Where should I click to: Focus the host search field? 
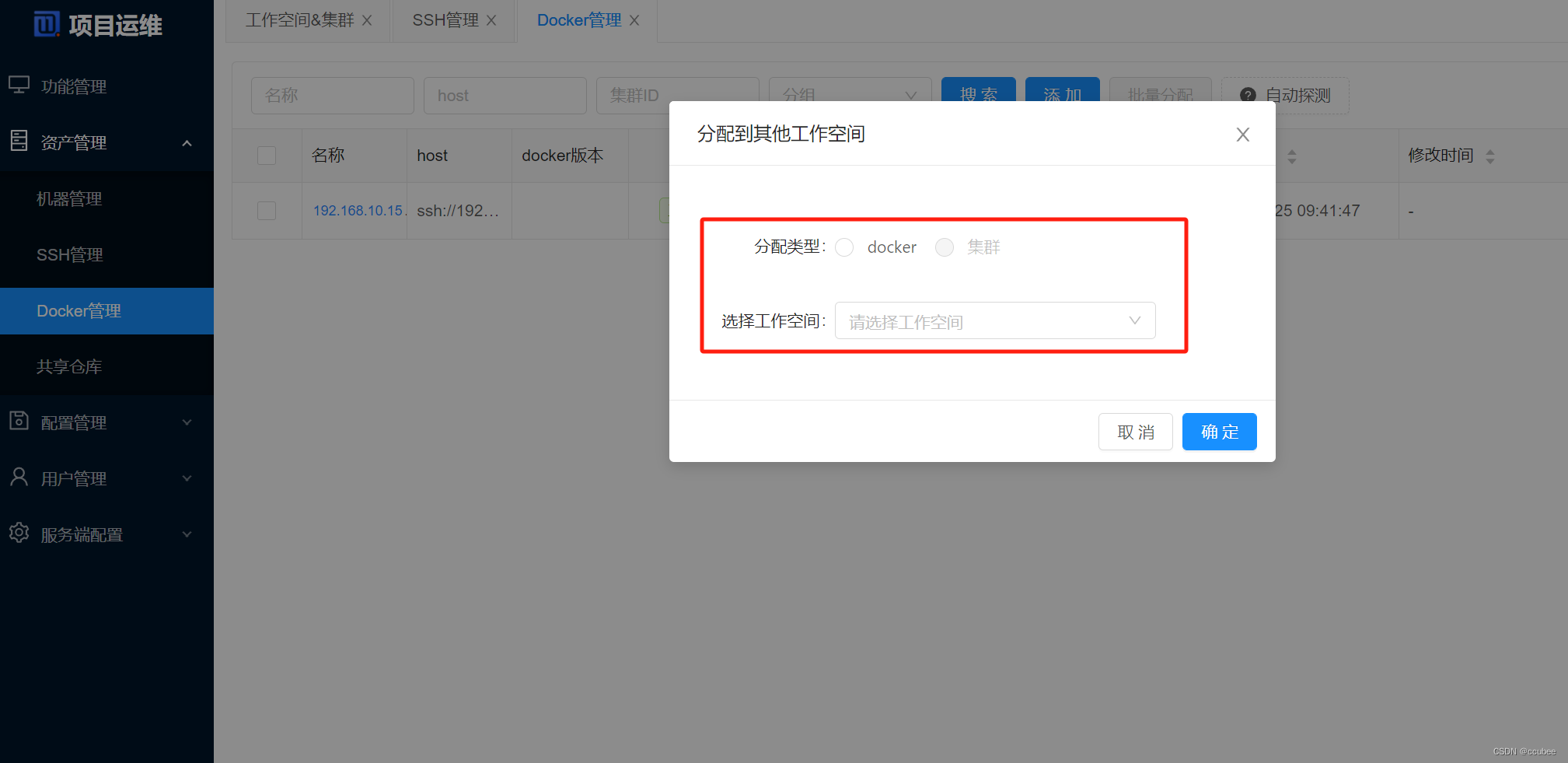click(505, 96)
